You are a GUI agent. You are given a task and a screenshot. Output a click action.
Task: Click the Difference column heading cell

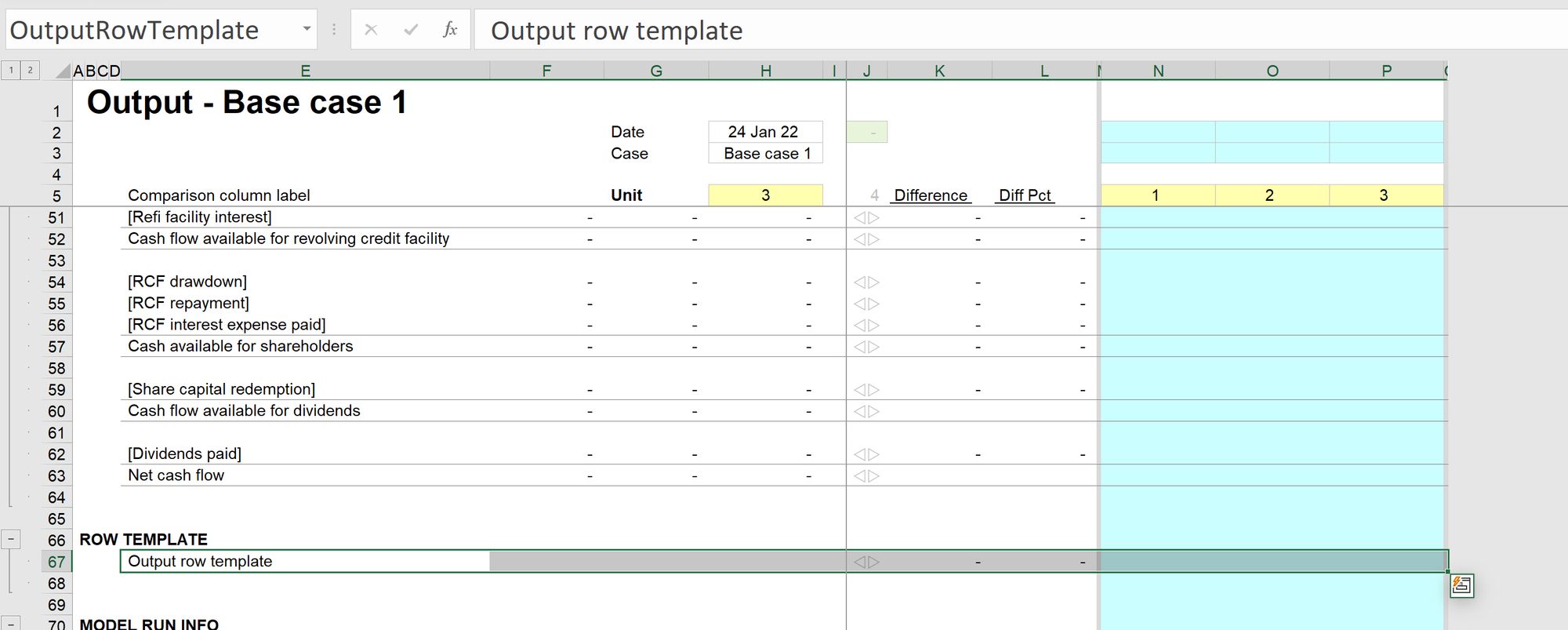coord(931,195)
